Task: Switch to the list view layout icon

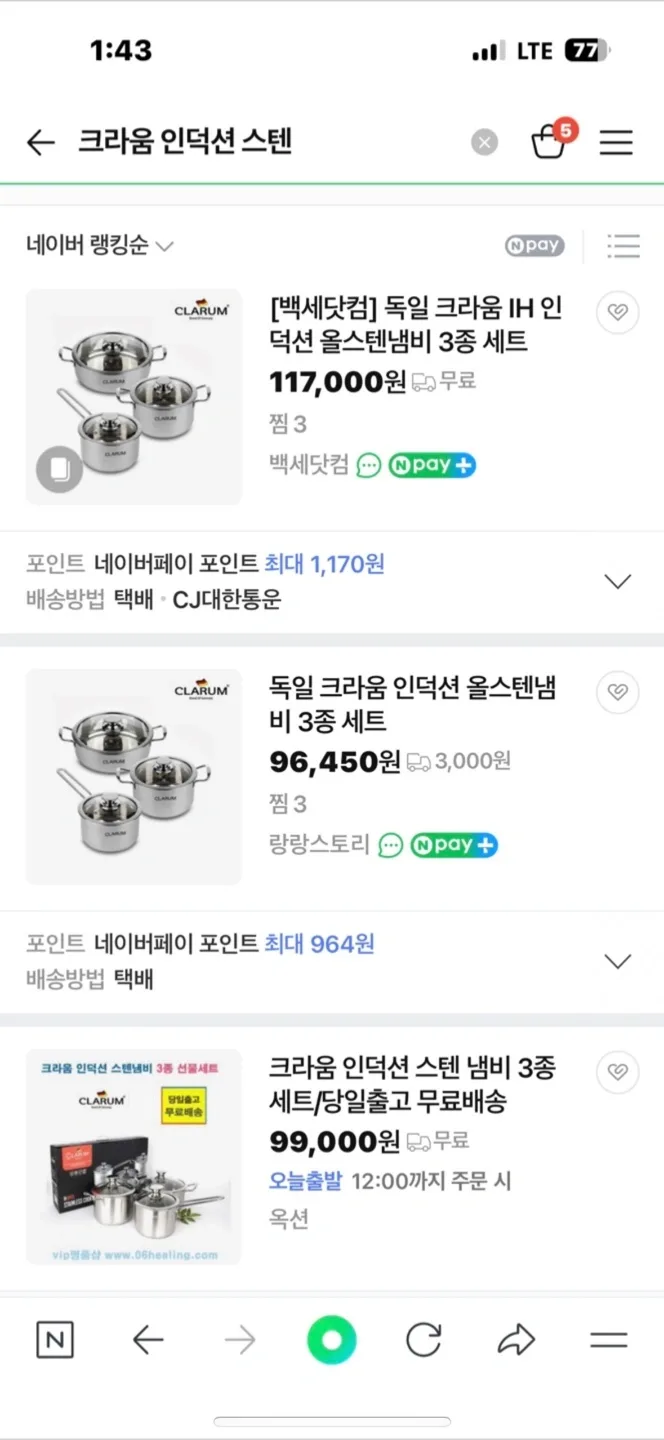Action: click(623, 245)
